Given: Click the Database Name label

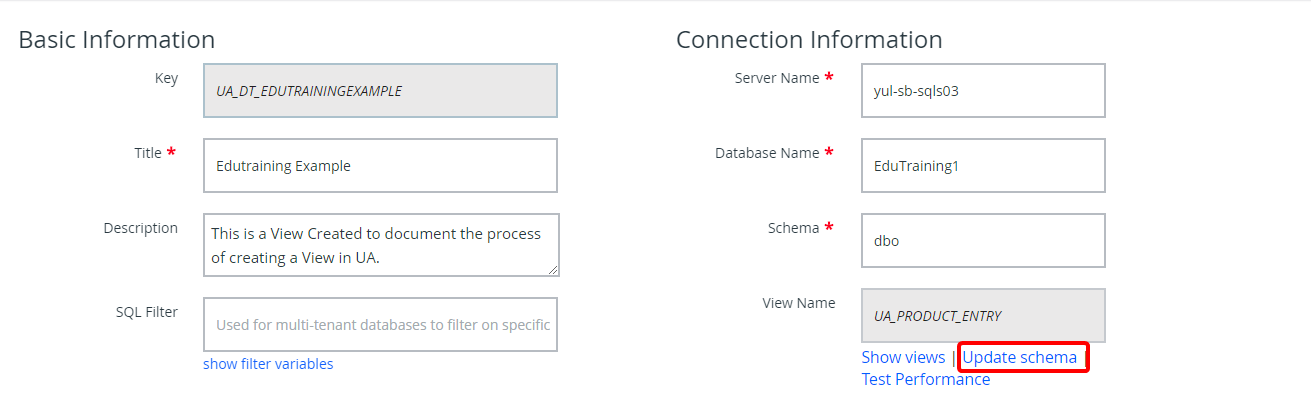Looking at the screenshot, I should click(767, 153).
